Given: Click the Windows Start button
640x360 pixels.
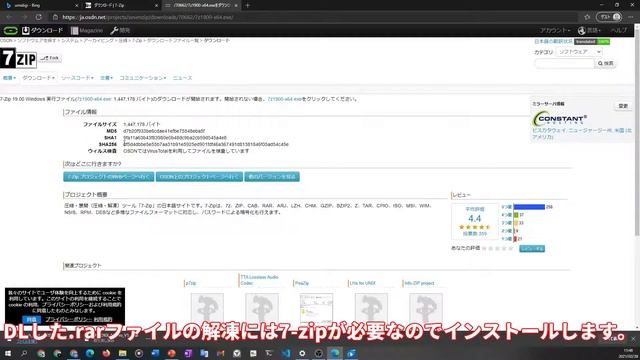Looking at the screenshot, I should 8,353.
